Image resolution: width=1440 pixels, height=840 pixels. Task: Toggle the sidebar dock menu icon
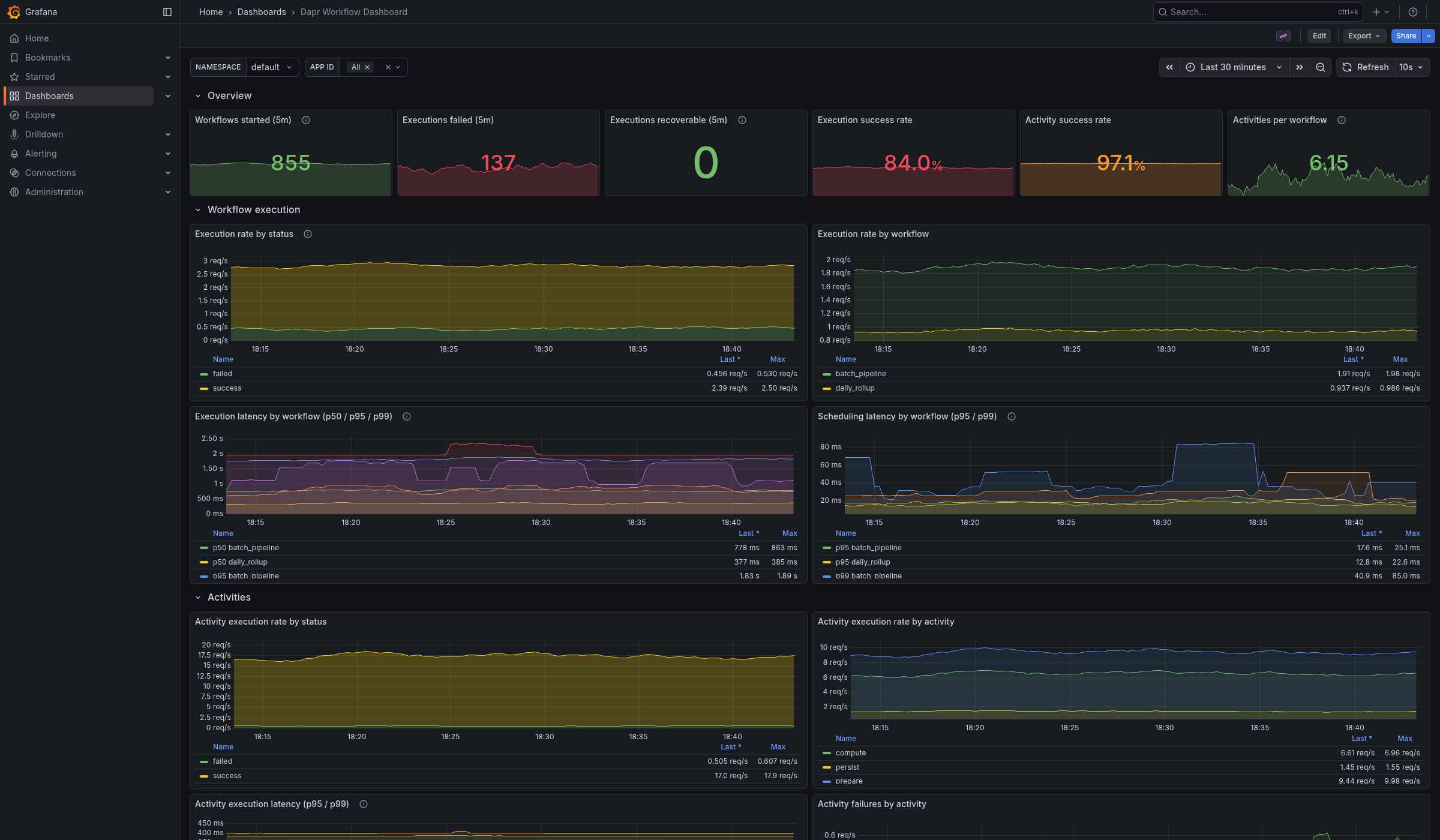pos(167,12)
